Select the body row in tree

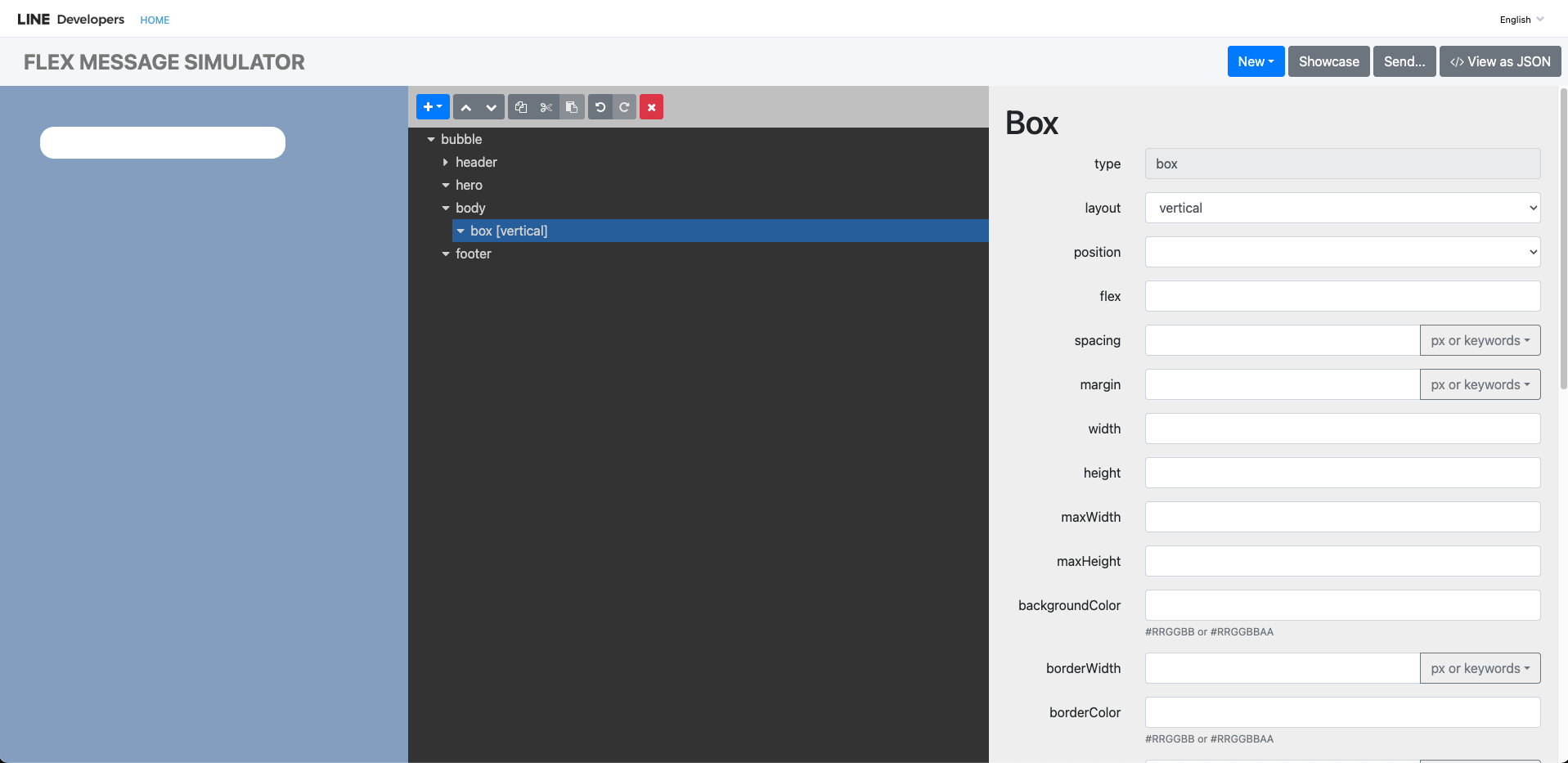click(x=713, y=208)
